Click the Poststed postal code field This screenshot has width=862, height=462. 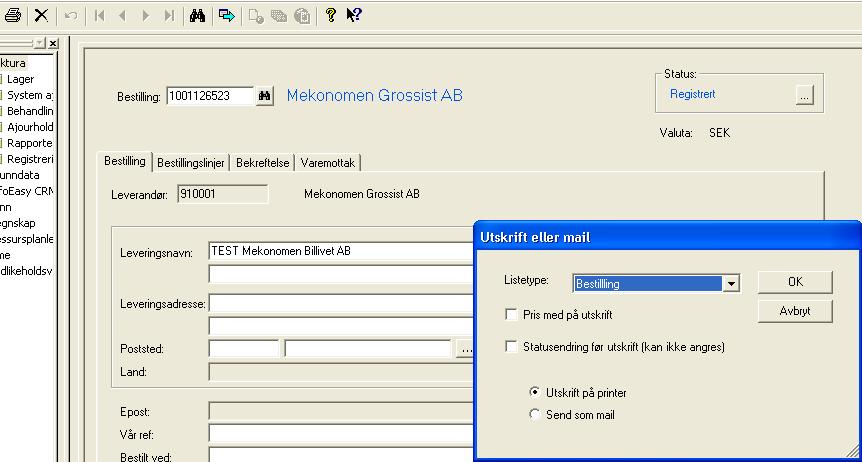(244, 349)
